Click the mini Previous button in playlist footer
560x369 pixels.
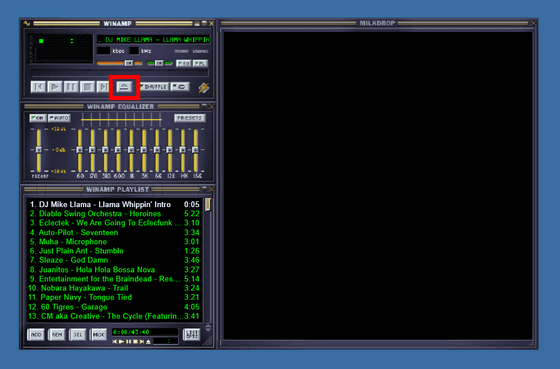[x=115, y=342]
